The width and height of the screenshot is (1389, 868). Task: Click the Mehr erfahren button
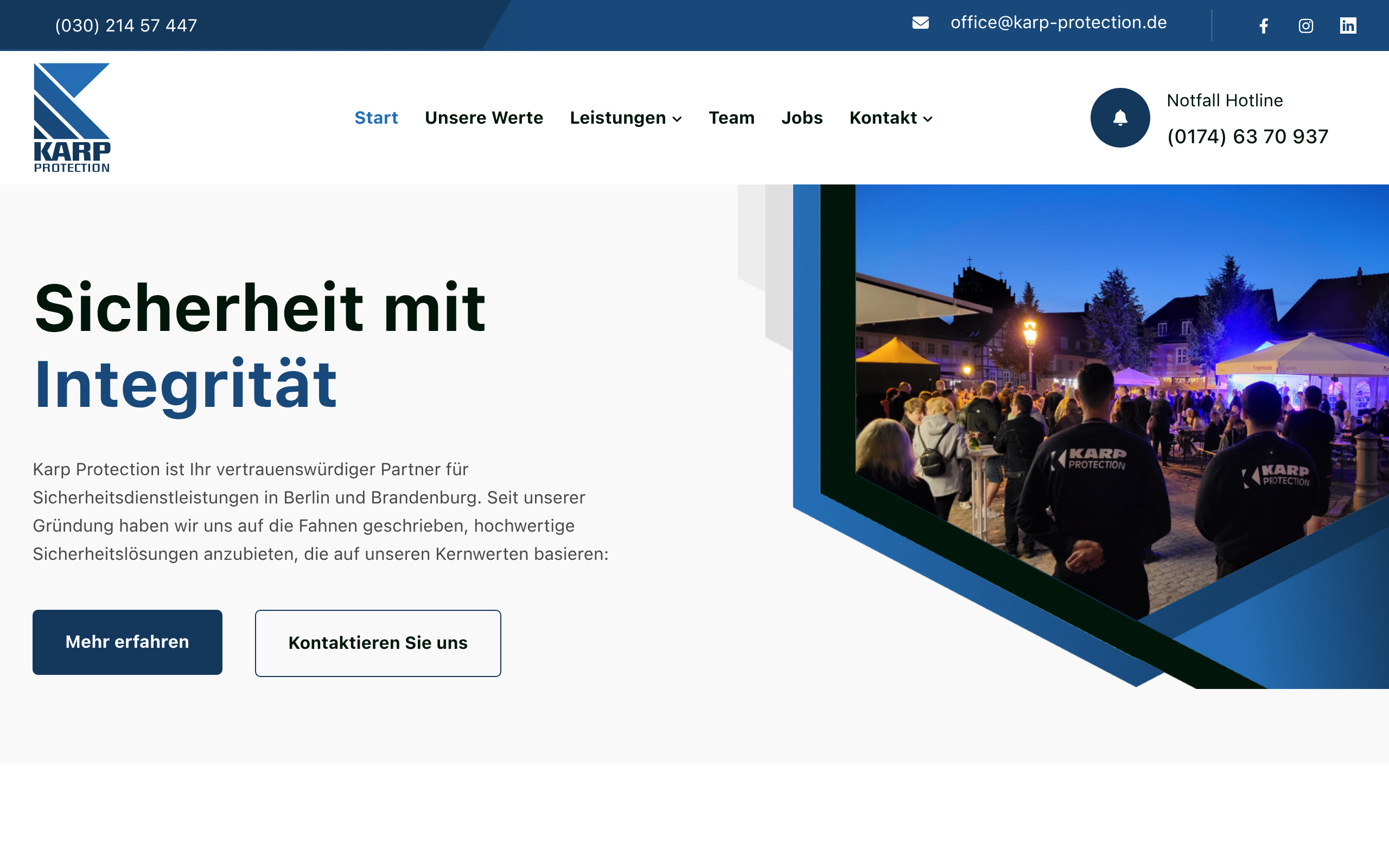click(x=128, y=642)
